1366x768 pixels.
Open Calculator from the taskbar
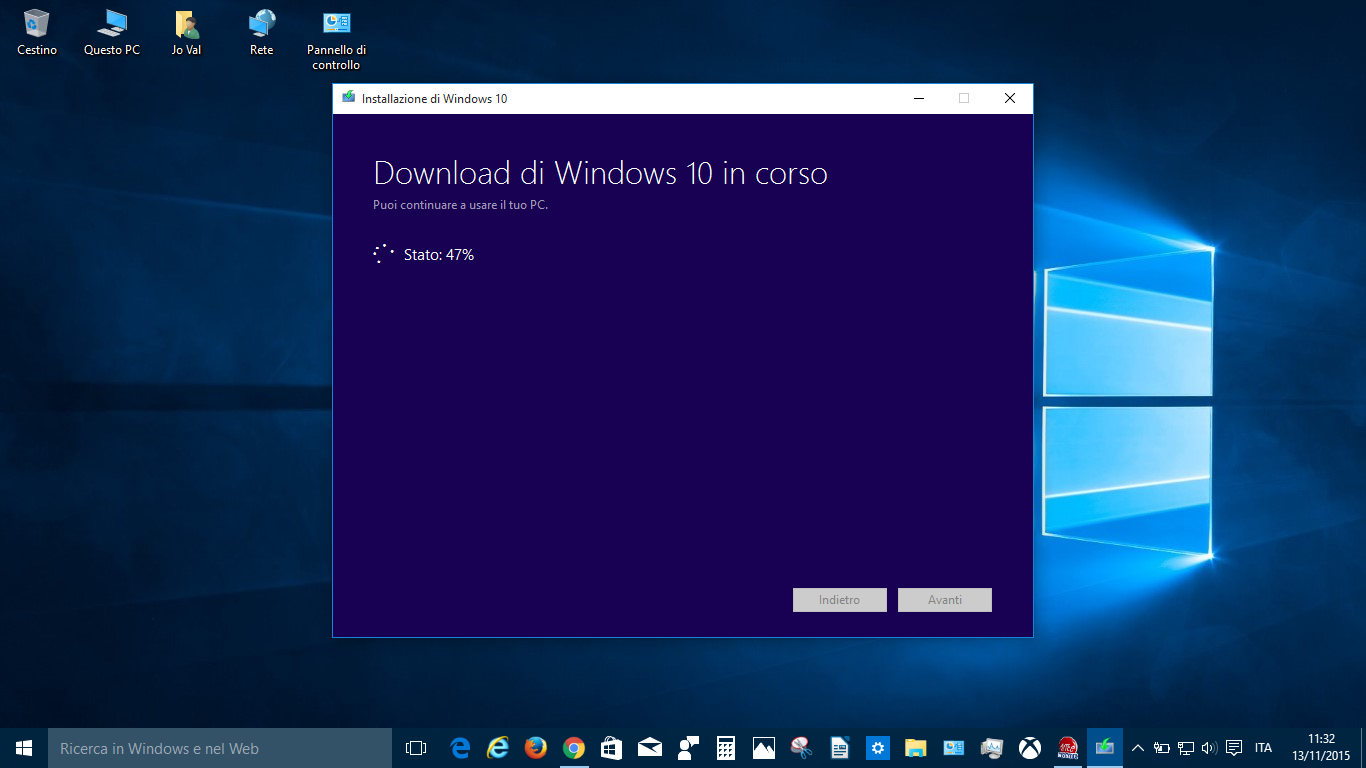pyautogui.click(x=726, y=748)
